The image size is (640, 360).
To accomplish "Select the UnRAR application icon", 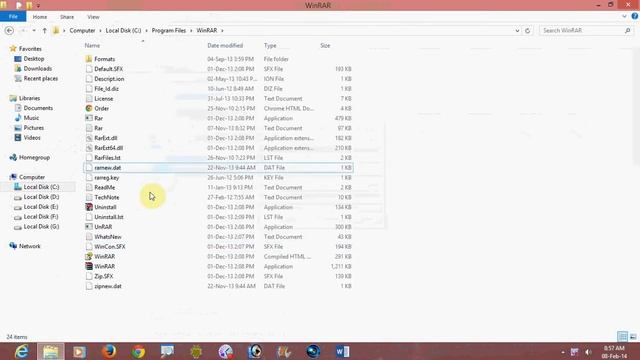I will pyautogui.click(x=89, y=227).
